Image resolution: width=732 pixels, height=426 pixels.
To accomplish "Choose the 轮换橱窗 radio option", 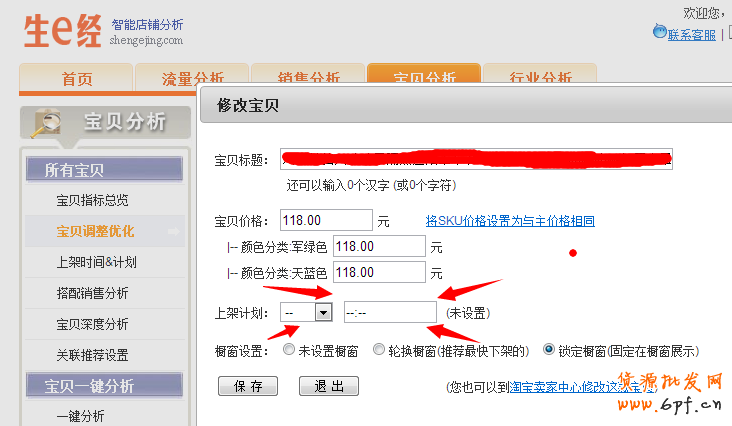I will (x=378, y=351).
